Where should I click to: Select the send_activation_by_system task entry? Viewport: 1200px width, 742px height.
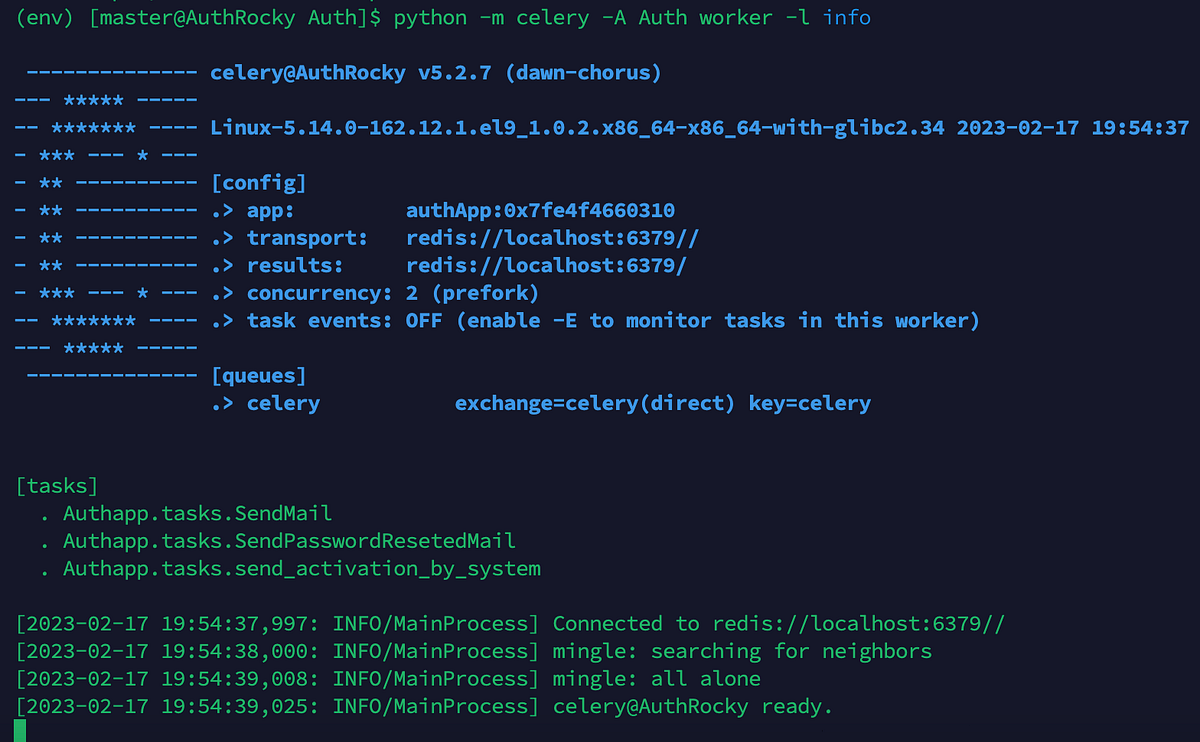[300, 568]
